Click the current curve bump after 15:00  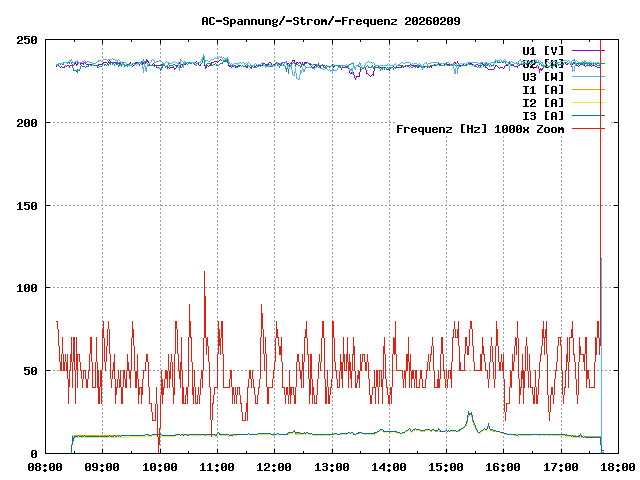coord(469,414)
